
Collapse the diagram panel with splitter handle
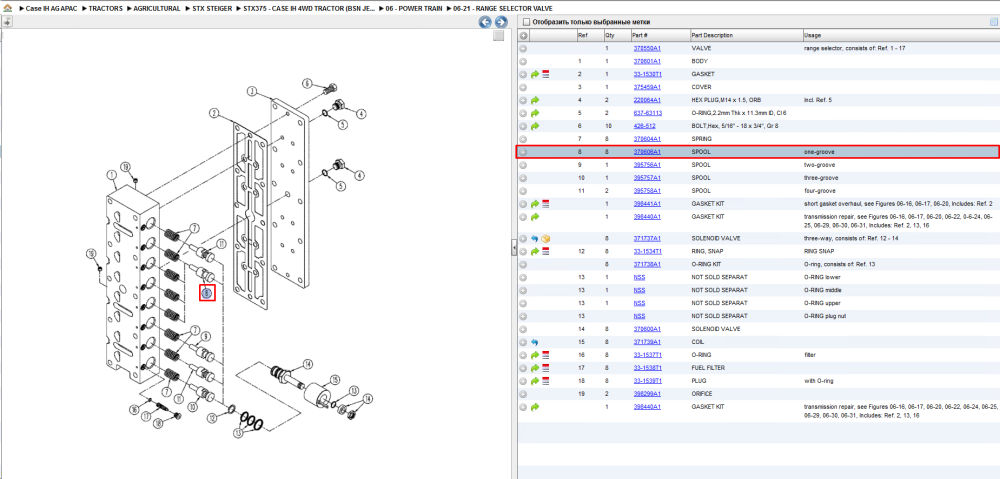point(513,249)
